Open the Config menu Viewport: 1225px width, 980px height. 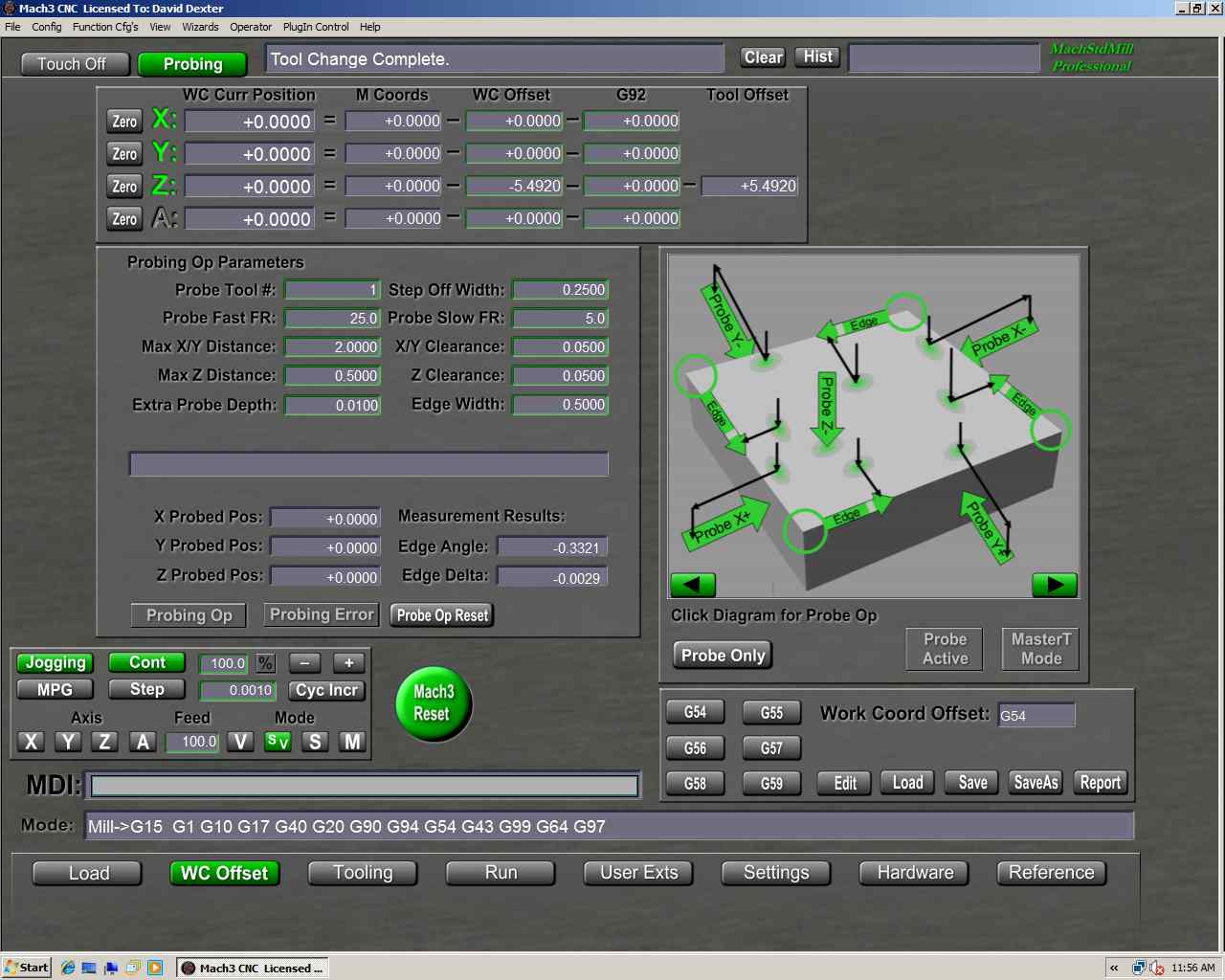tap(46, 27)
